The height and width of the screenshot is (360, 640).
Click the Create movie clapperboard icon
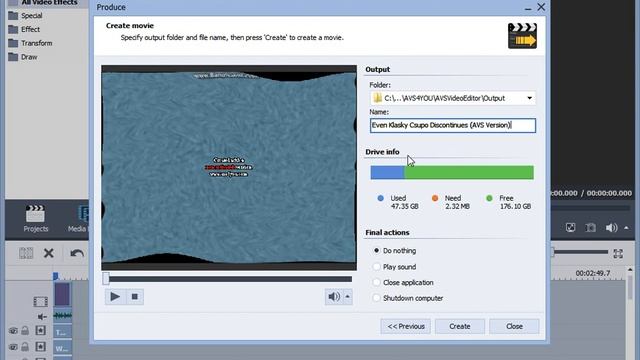point(522,36)
